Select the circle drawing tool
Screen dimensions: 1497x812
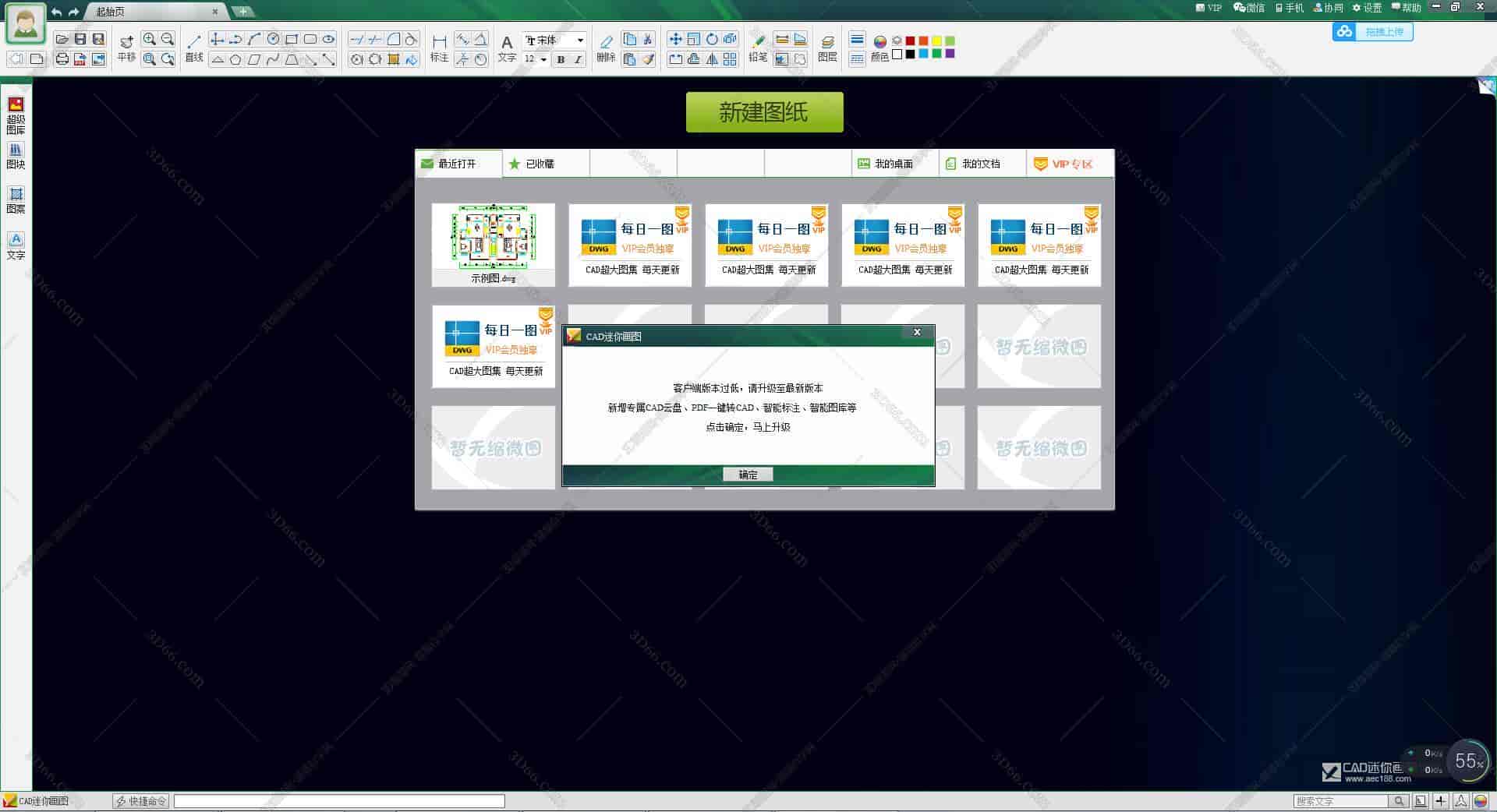[274, 38]
